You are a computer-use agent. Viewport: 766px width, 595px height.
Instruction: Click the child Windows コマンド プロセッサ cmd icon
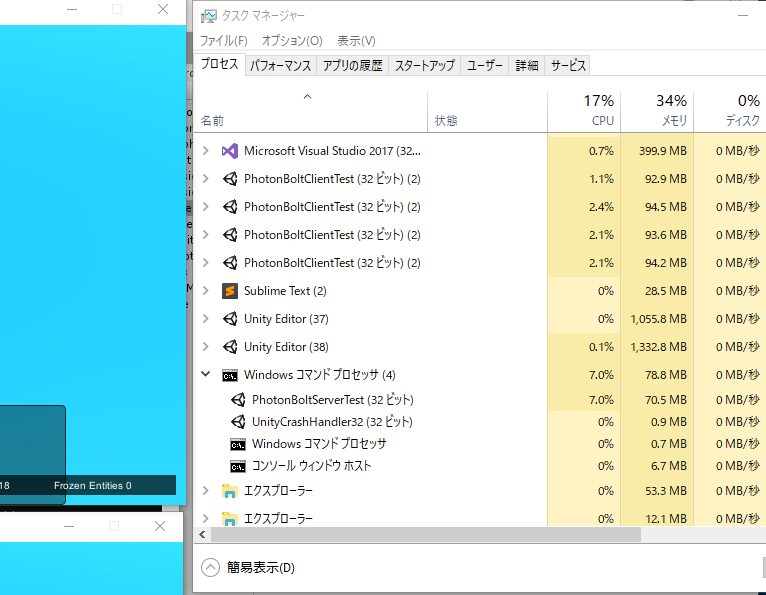coord(238,445)
